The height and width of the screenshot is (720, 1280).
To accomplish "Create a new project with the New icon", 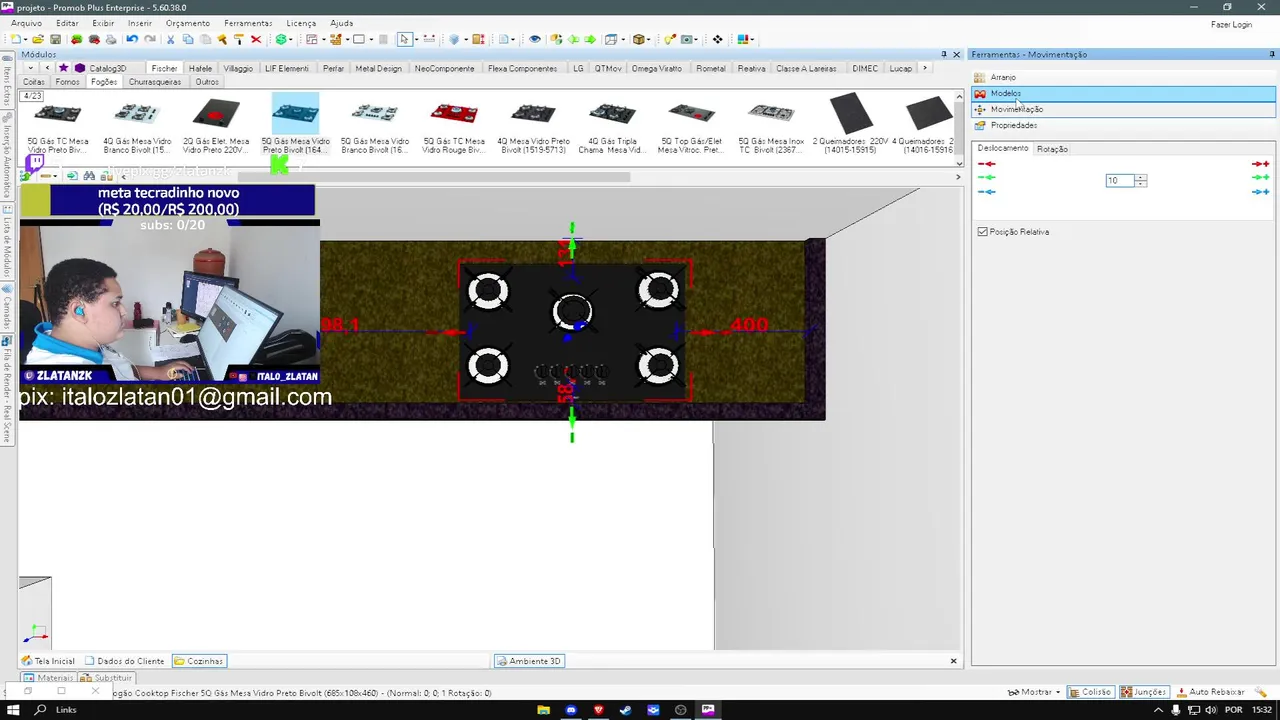I will pyautogui.click(x=16, y=40).
